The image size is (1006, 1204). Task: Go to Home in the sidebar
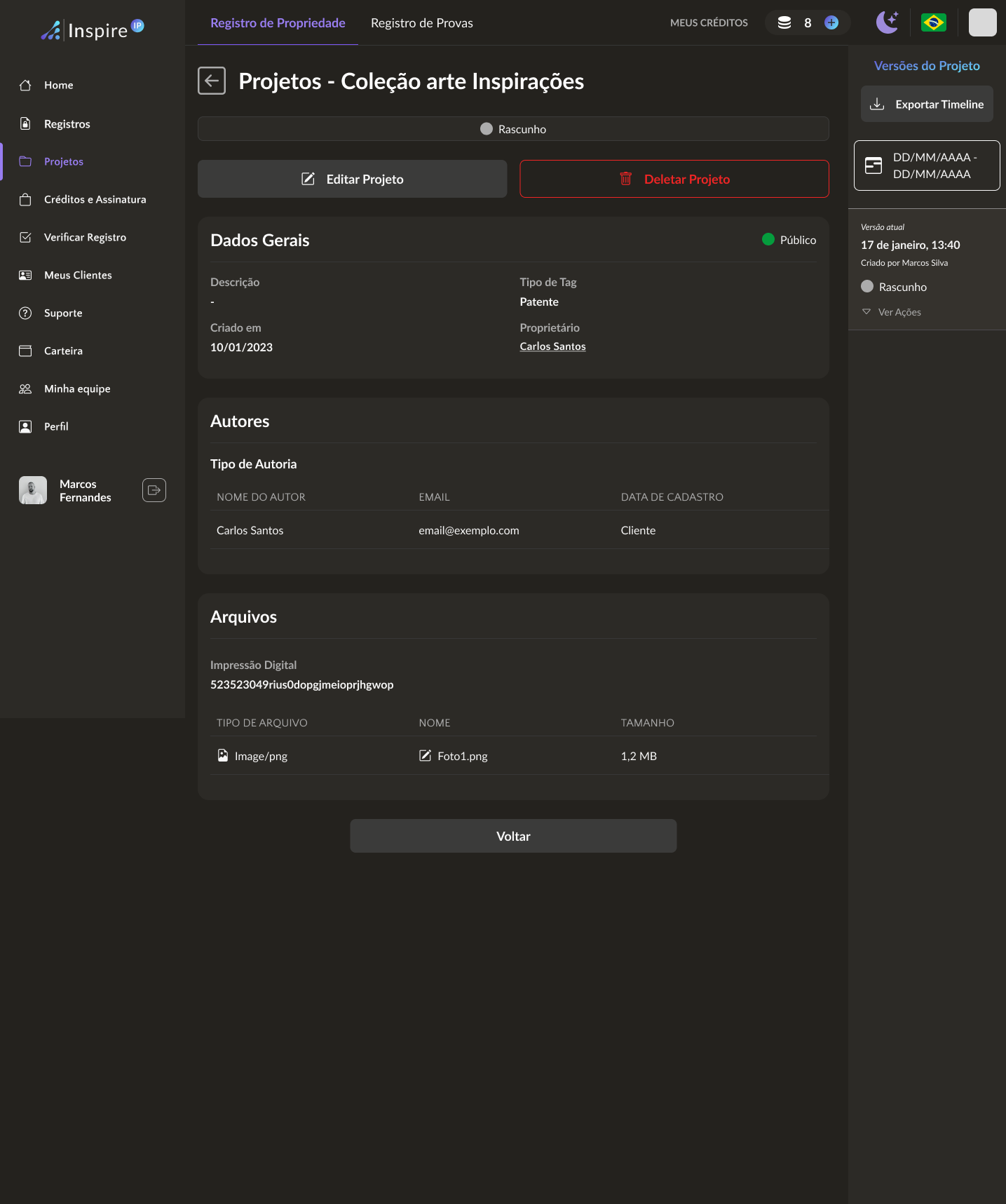point(58,85)
